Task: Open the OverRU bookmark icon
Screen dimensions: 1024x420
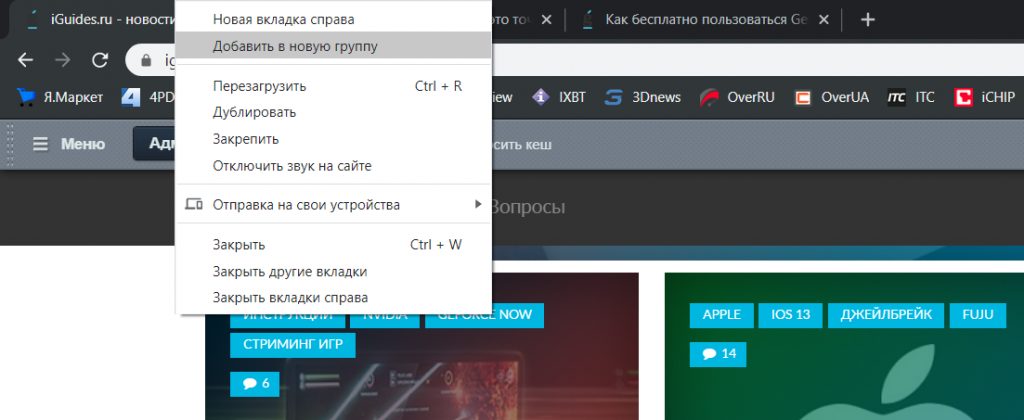Action: click(x=709, y=97)
